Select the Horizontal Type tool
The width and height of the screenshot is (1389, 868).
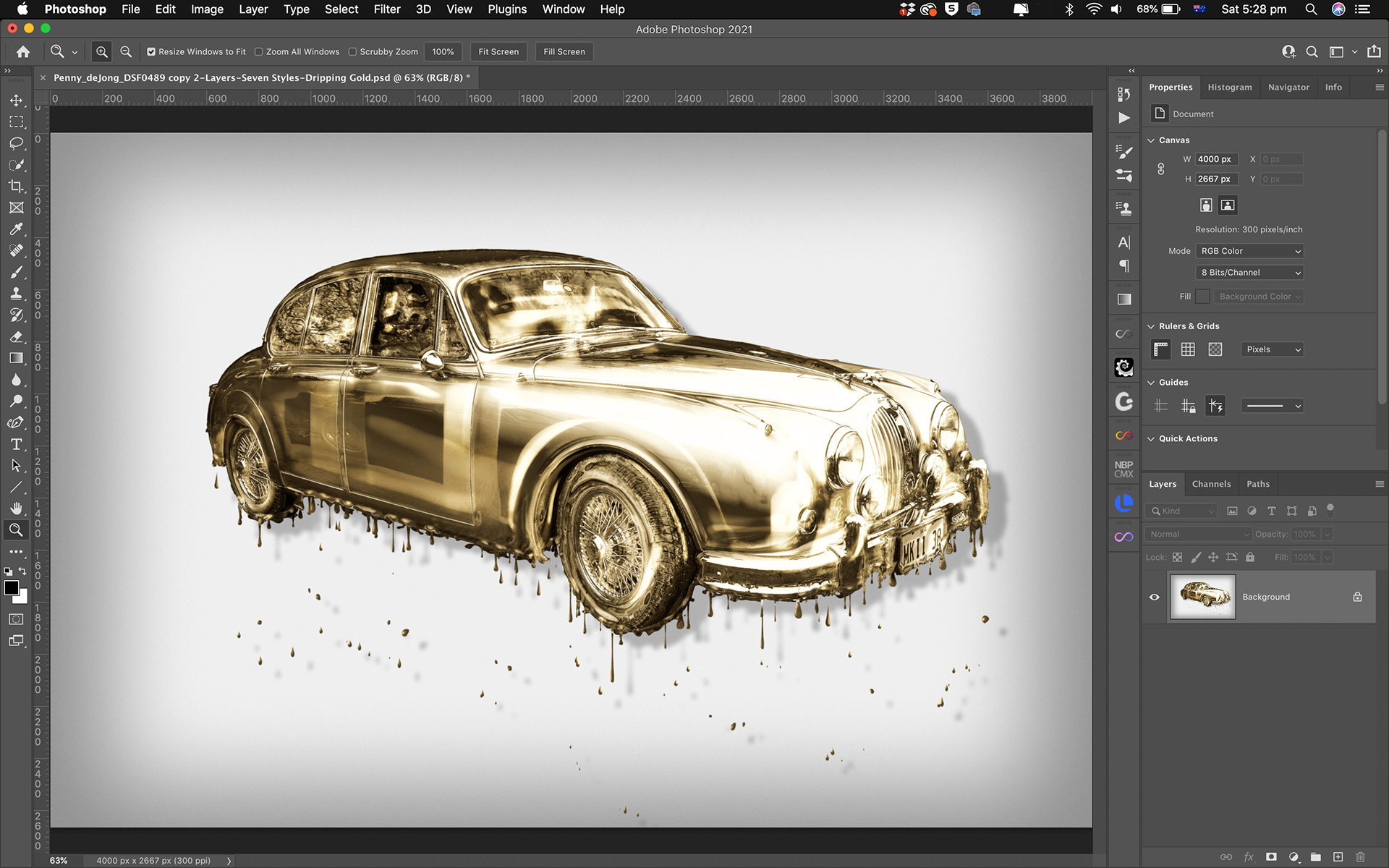pyautogui.click(x=16, y=444)
